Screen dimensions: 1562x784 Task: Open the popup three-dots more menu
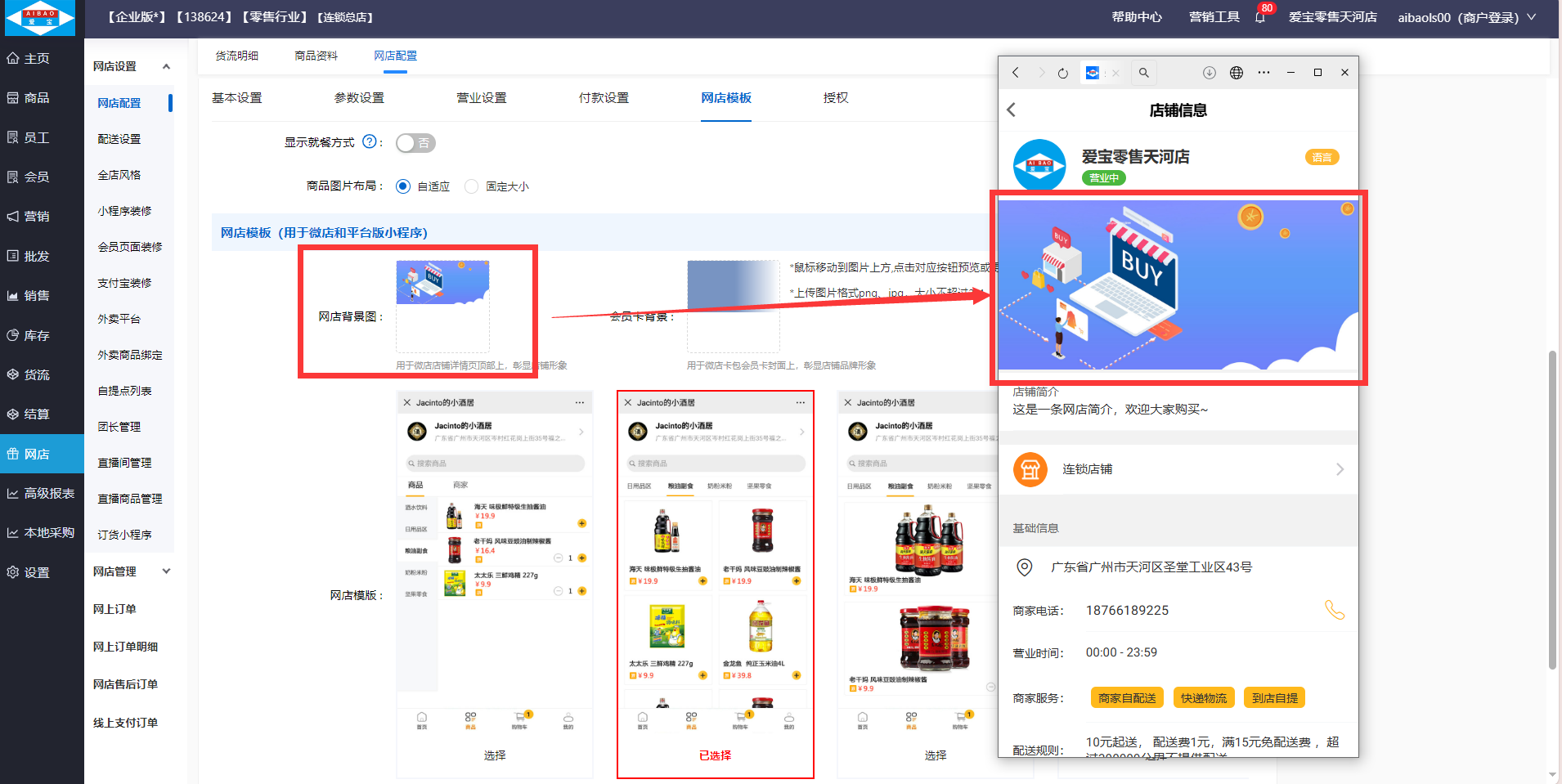pyautogui.click(x=1264, y=73)
